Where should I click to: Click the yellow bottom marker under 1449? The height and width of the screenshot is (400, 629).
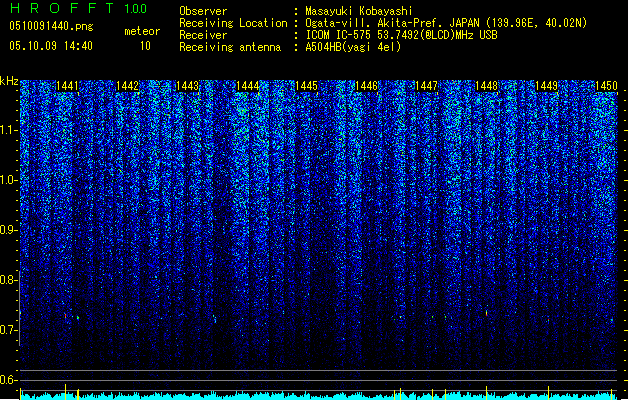[548, 393]
